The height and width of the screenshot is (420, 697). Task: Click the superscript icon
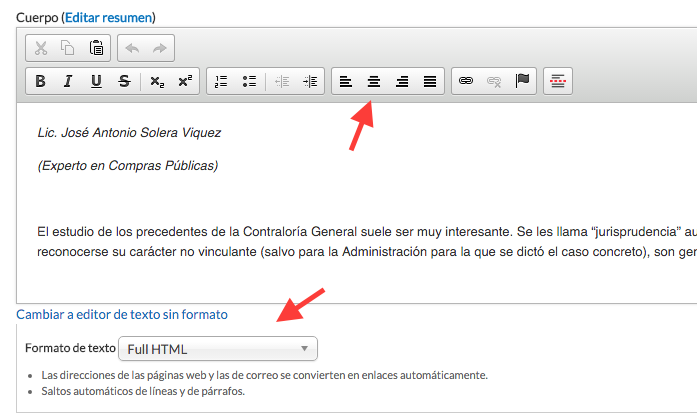click(x=185, y=82)
